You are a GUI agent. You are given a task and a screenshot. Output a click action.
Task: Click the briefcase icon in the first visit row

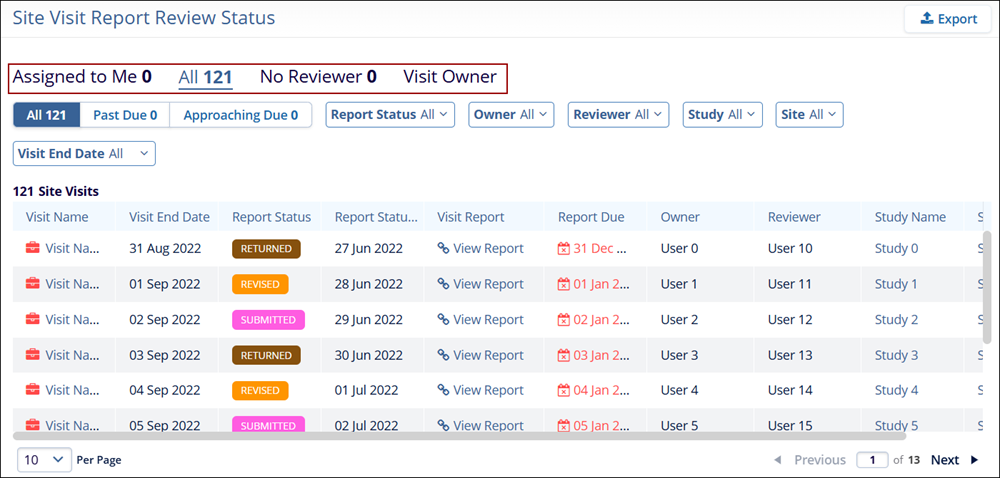tap(33, 249)
